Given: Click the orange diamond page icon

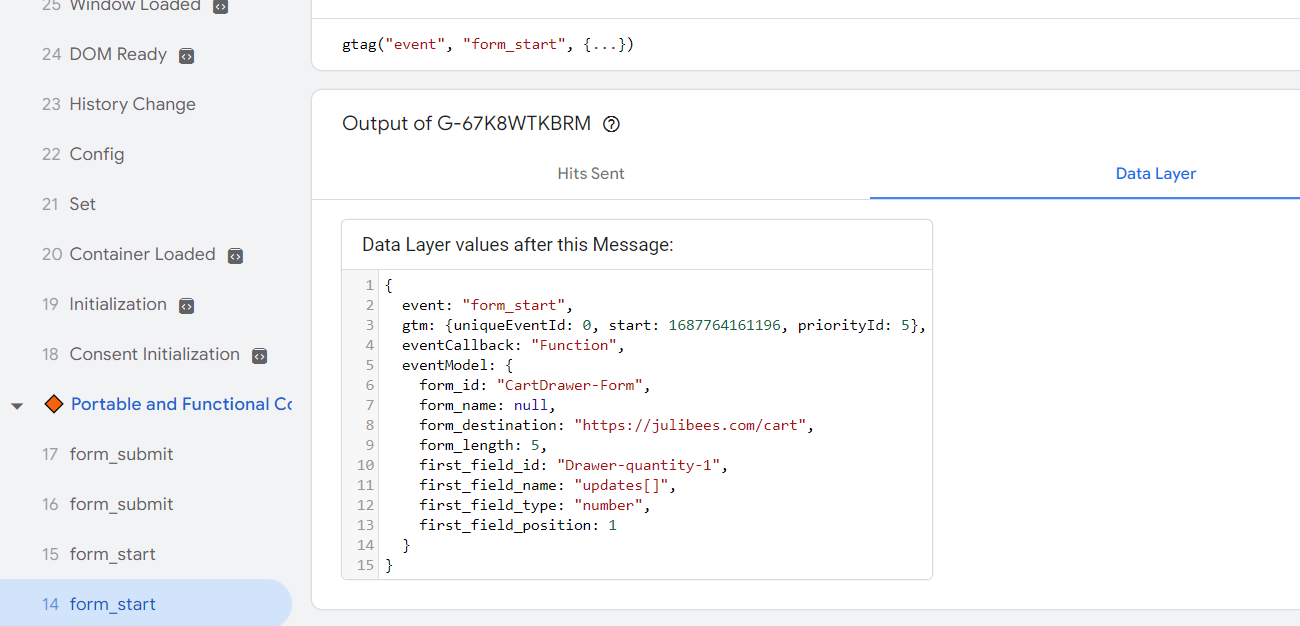Looking at the screenshot, I should 54,404.
